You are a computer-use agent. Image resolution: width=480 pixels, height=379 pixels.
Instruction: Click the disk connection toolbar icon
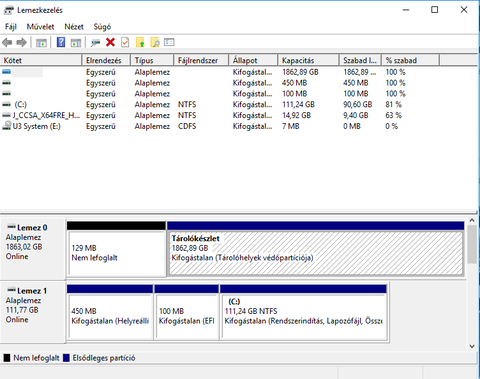(x=95, y=43)
